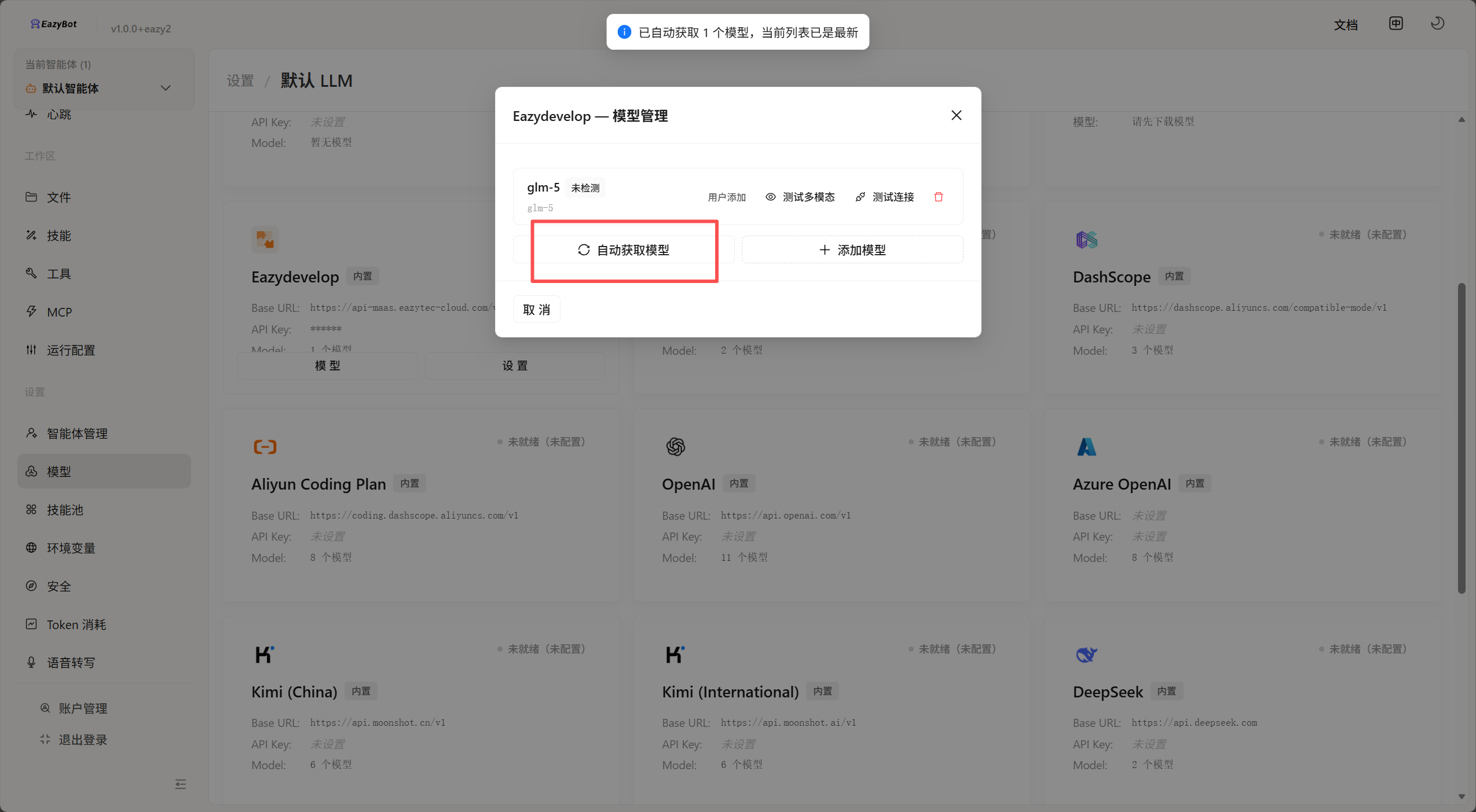Click the OpenAI base URL text

click(785, 515)
